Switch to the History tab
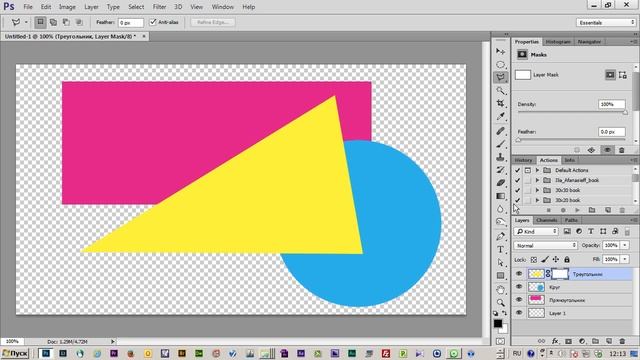Viewport: 640px width, 360px height. pos(523,160)
